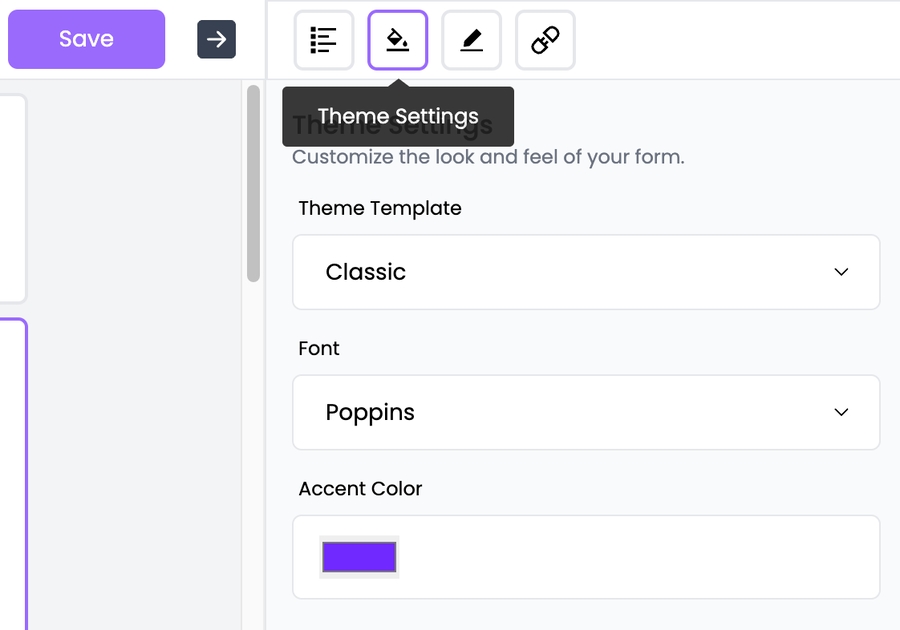Viewport: 900px width, 630px height.
Task: Click the 'Customize the look and feel' description
Action: tap(488, 157)
